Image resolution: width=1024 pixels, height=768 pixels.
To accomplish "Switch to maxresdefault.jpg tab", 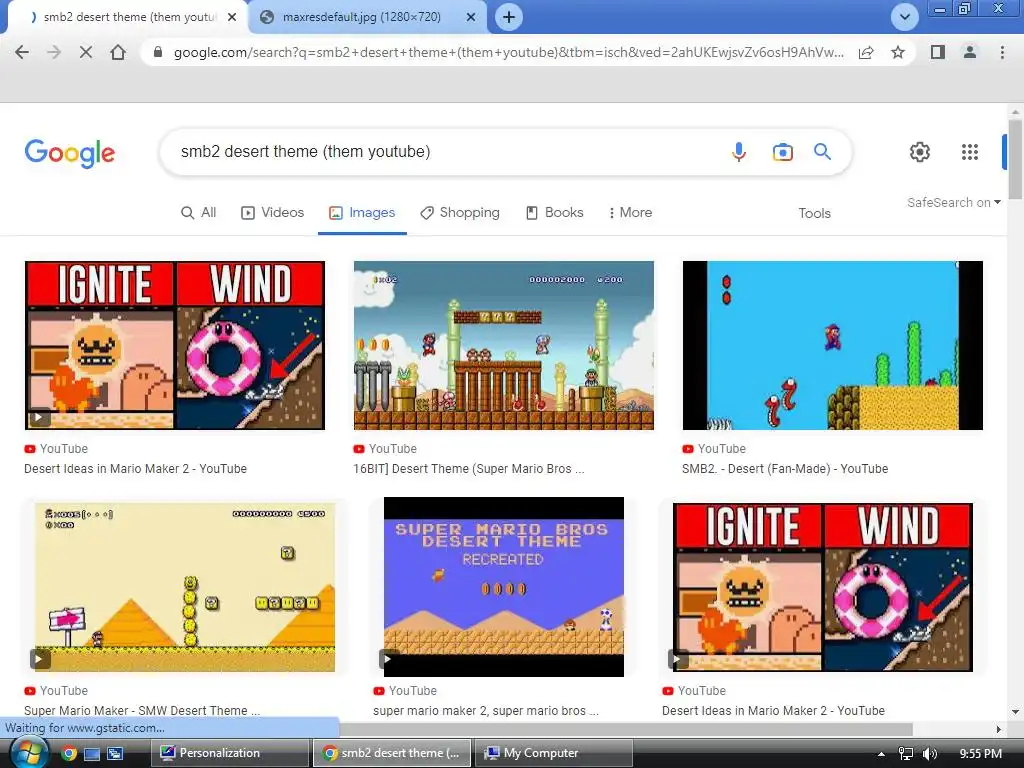I will click(x=368, y=17).
